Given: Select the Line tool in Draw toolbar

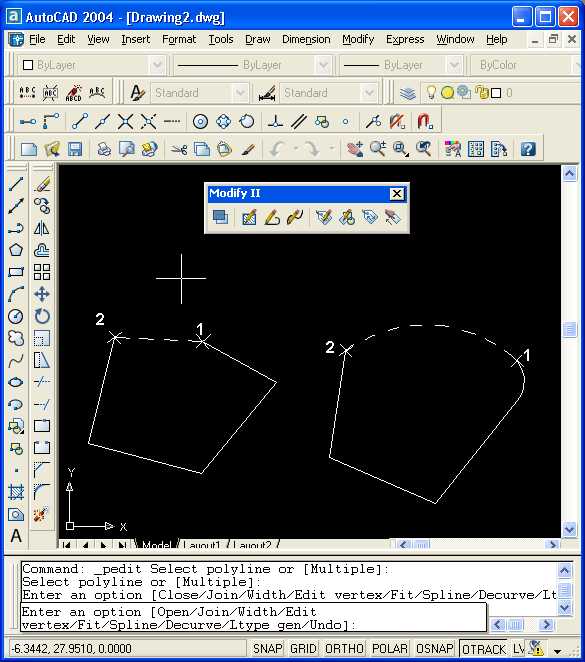Looking at the screenshot, I should 16,184.
